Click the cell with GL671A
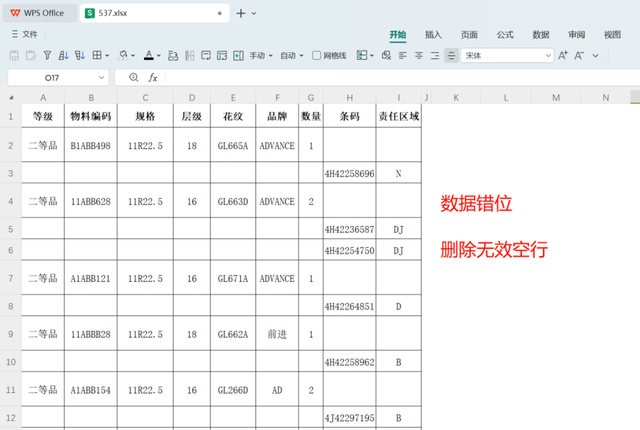640x430 pixels. (233, 278)
